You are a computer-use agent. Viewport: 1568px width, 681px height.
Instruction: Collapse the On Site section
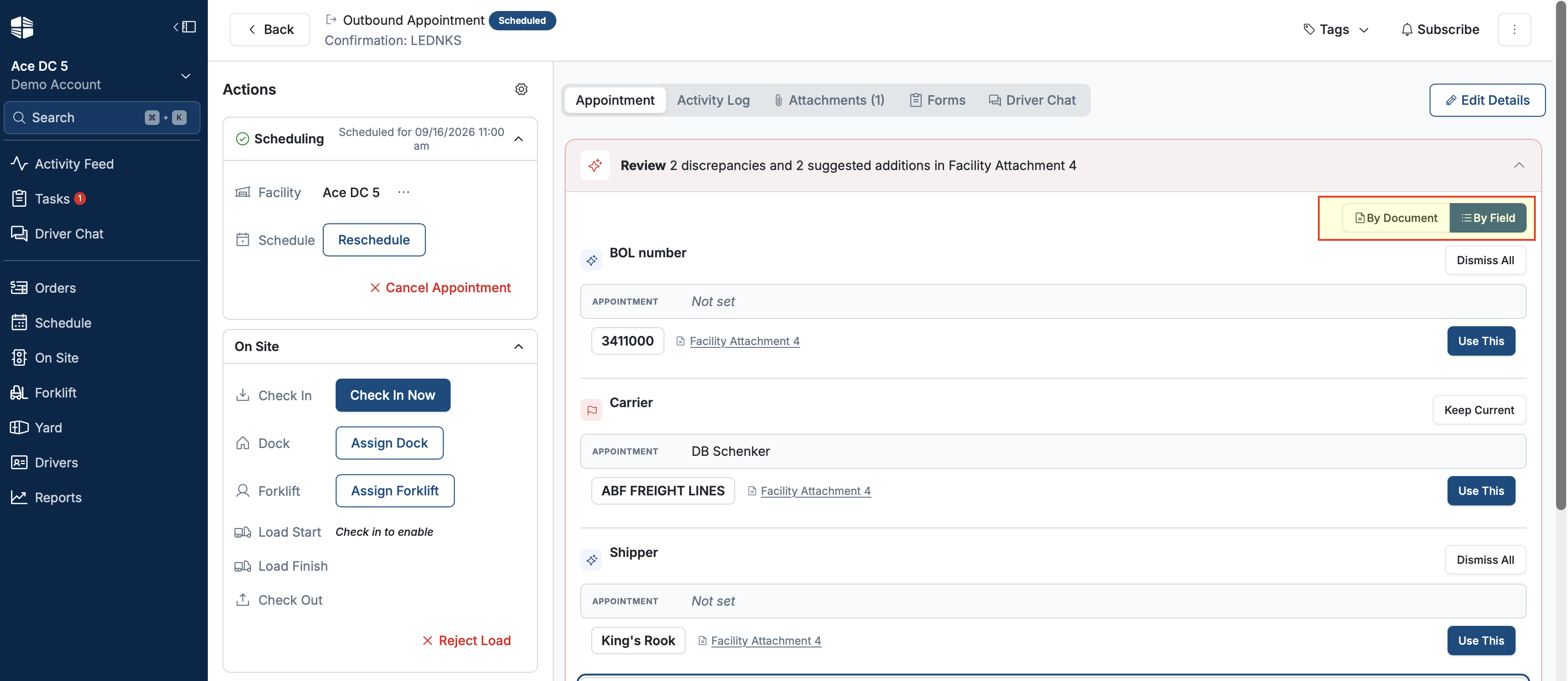(x=518, y=346)
